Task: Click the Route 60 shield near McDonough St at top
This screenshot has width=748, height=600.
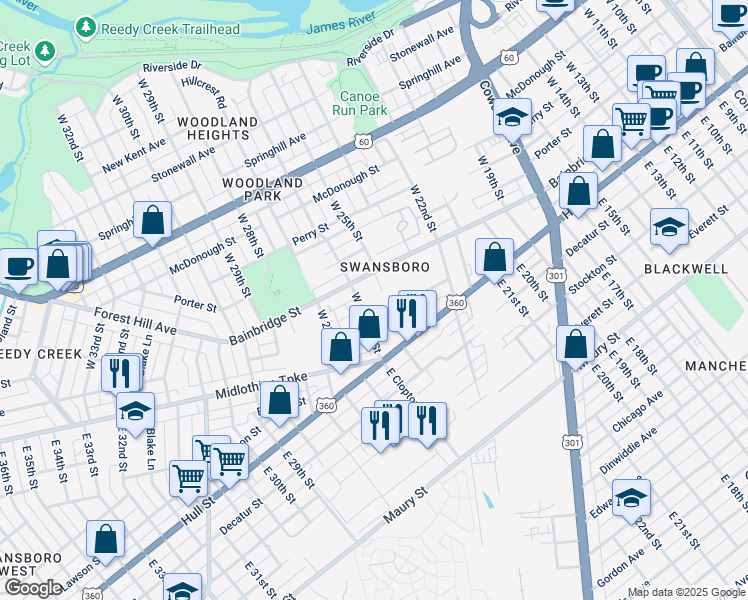Action: (509, 58)
